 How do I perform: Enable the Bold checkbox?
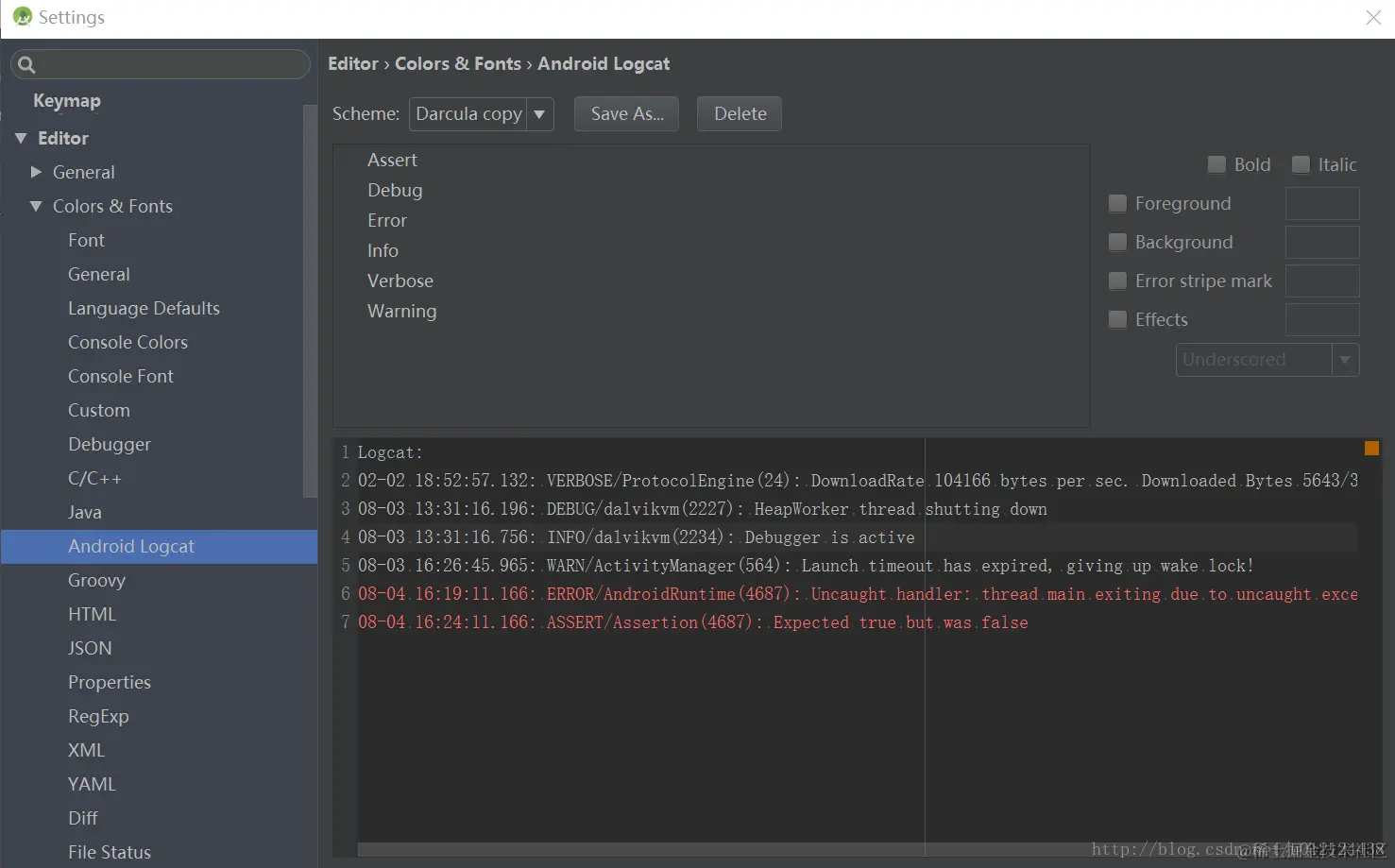(x=1216, y=164)
